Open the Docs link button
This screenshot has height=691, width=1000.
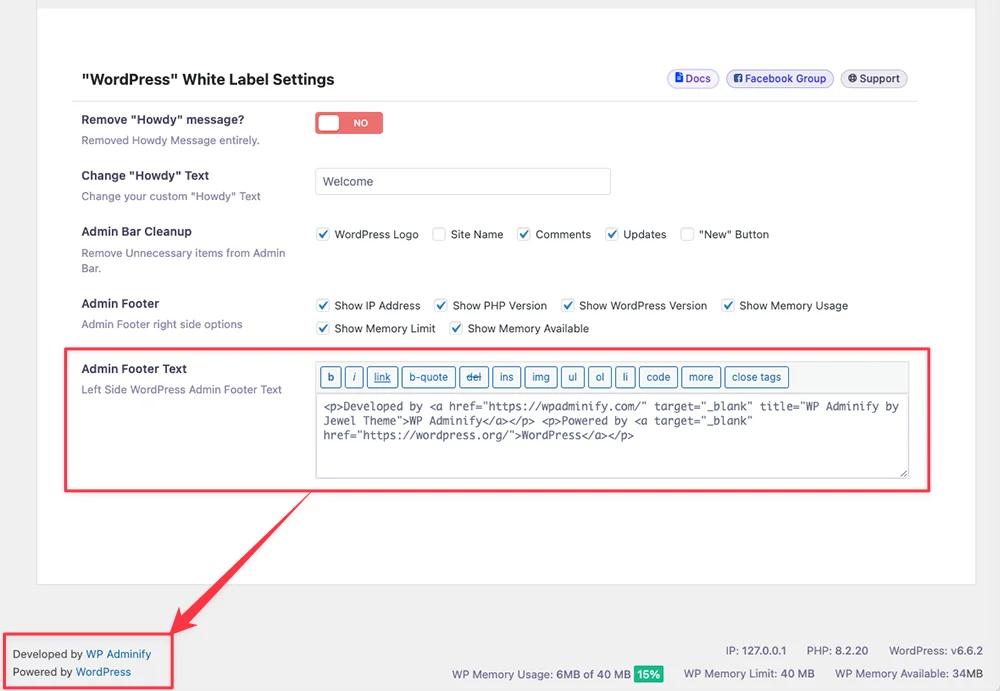click(693, 78)
